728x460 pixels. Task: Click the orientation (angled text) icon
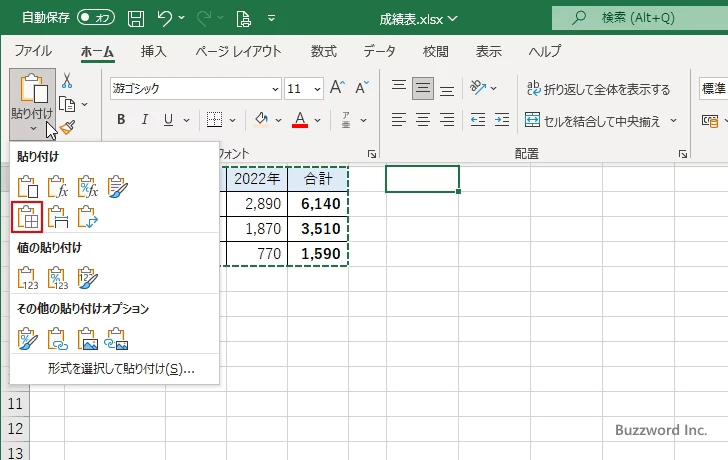[x=478, y=87]
